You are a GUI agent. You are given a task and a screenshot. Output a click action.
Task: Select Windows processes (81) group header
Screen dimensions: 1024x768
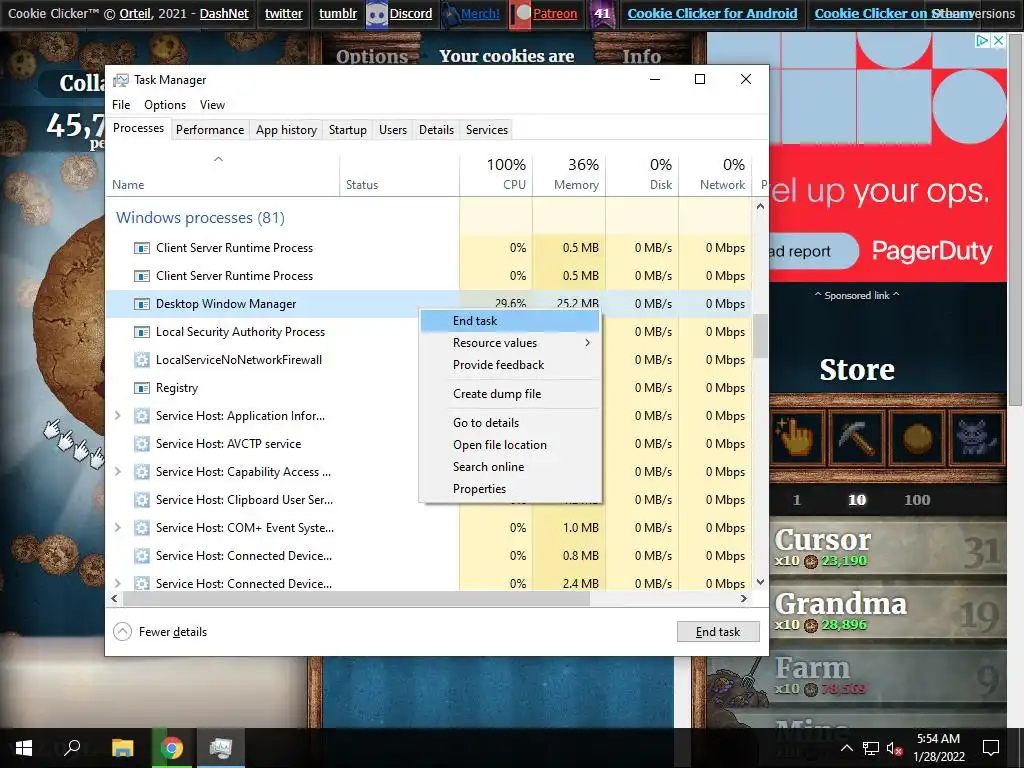[200, 217]
